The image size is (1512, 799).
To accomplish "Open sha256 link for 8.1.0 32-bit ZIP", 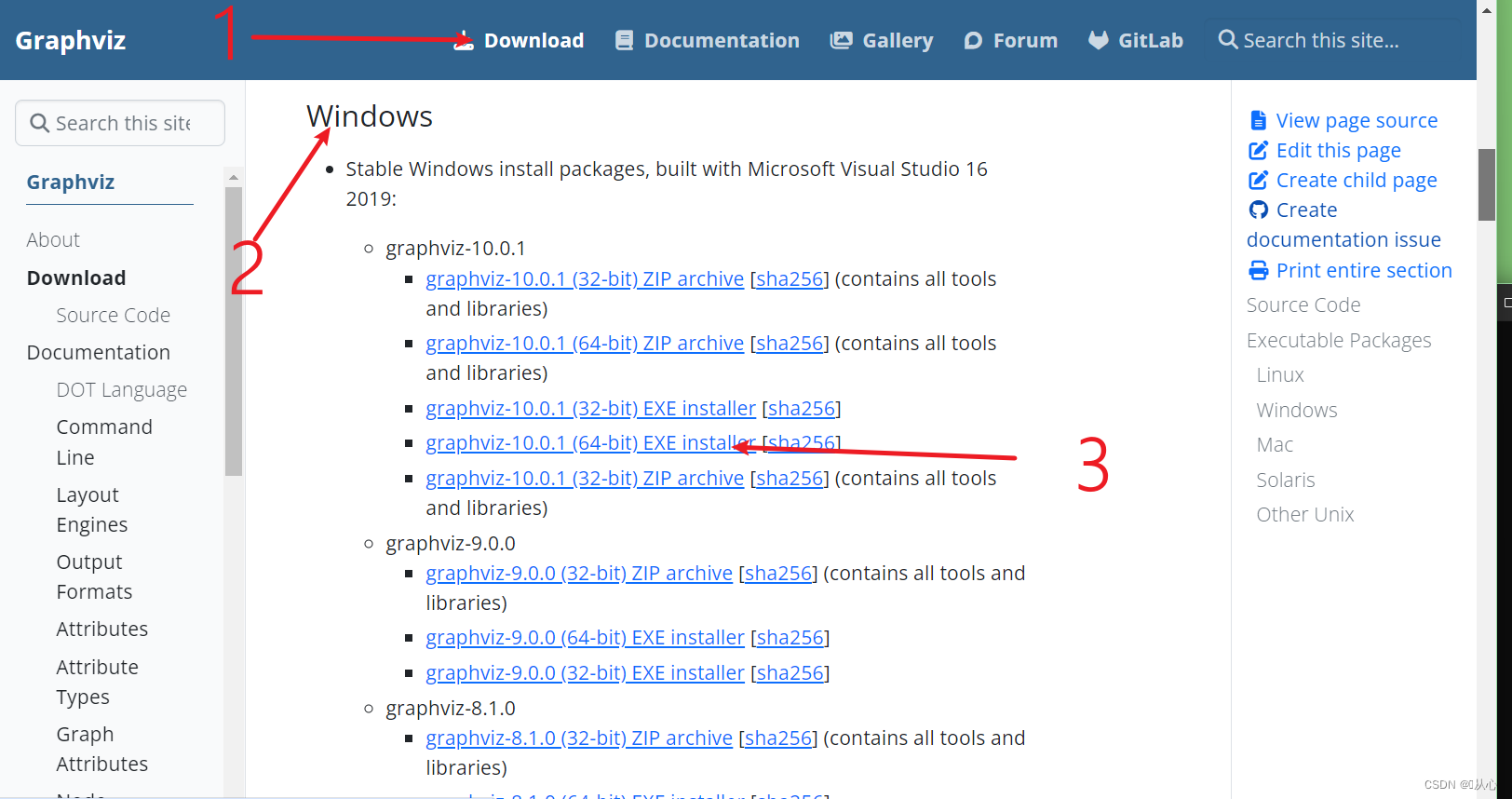I will click(778, 738).
